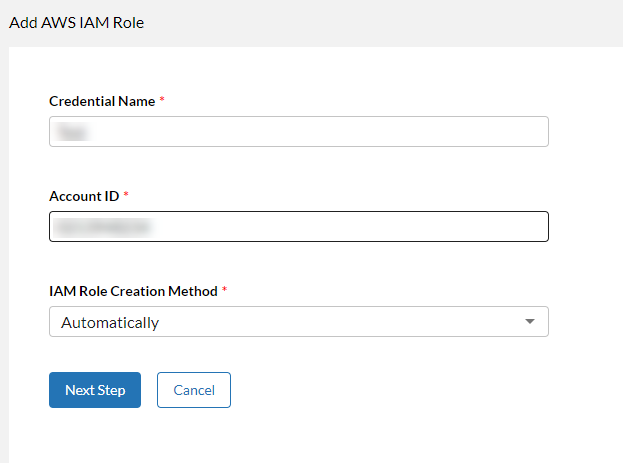Screen dimensions: 623x463
Task: Click the Credential Name input field
Action: tap(298, 132)
